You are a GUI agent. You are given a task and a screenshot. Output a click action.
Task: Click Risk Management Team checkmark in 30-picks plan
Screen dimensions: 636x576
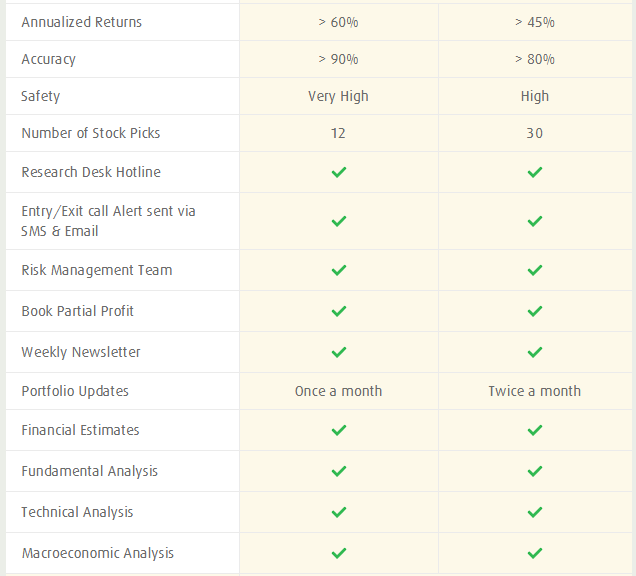(x=535, y=270)
